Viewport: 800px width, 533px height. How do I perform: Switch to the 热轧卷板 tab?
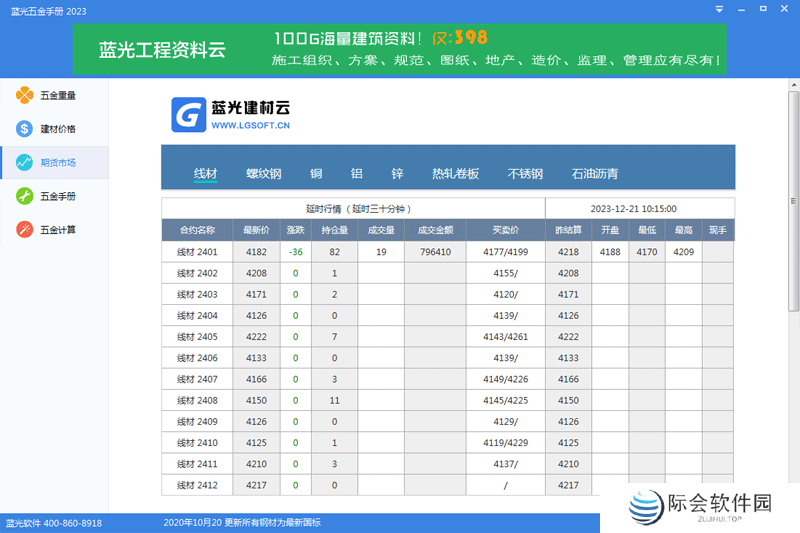(x=456, y=174)
